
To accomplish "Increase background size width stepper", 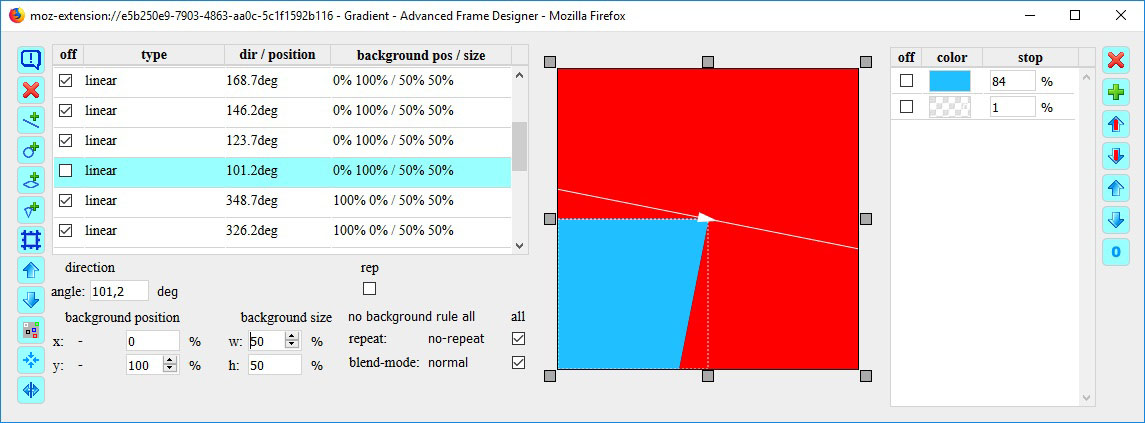I will pyautogui.click(x=292, y=336).
